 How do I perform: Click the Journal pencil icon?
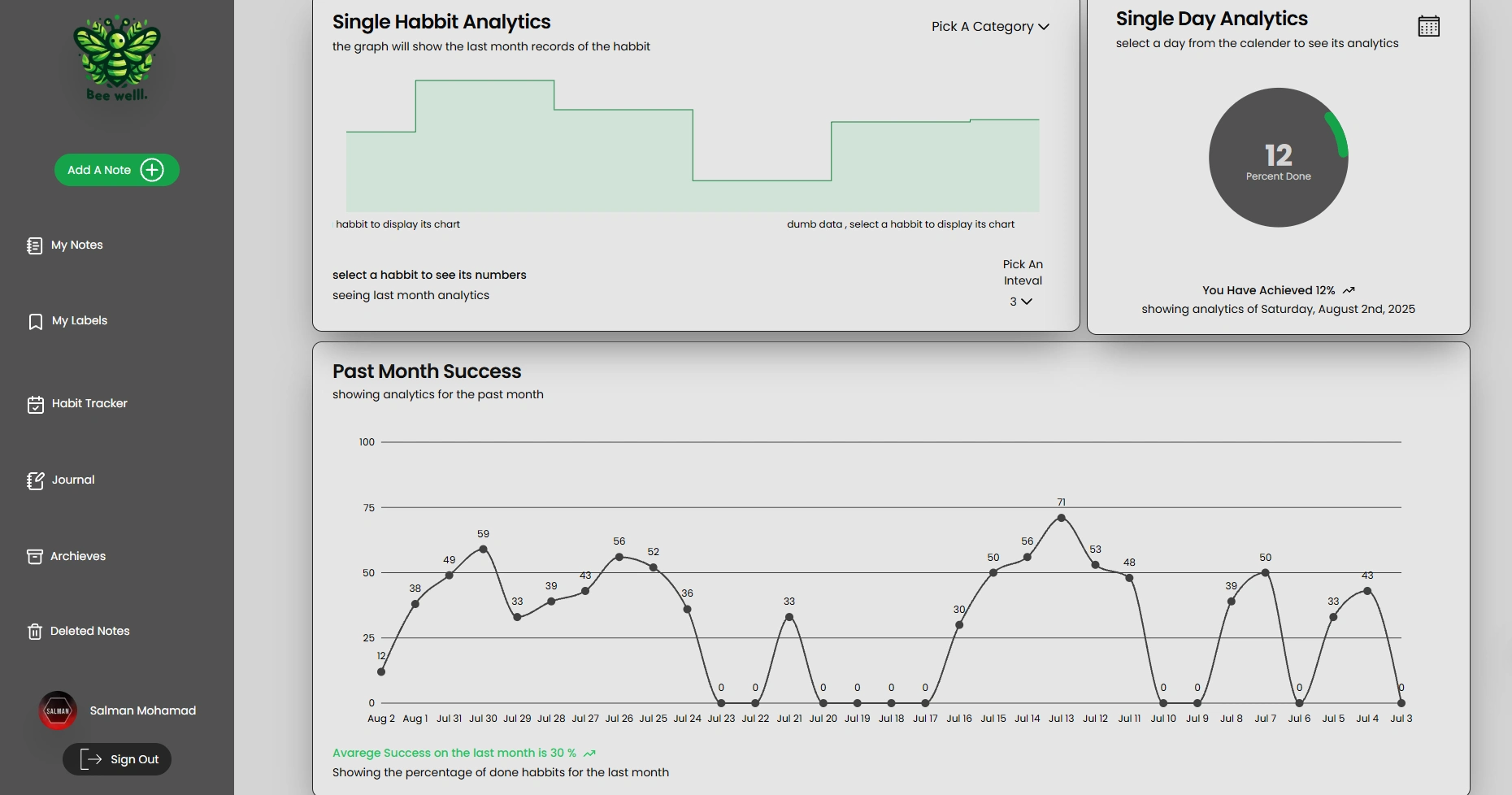point(35,480)
